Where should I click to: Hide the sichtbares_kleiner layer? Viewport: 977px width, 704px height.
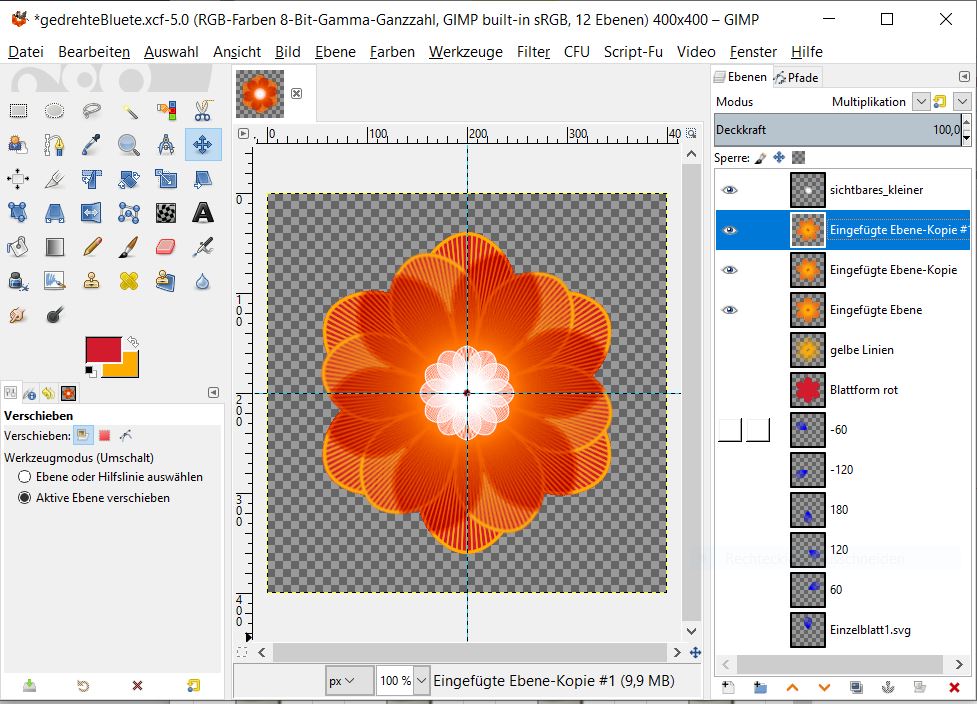(729, 190)
